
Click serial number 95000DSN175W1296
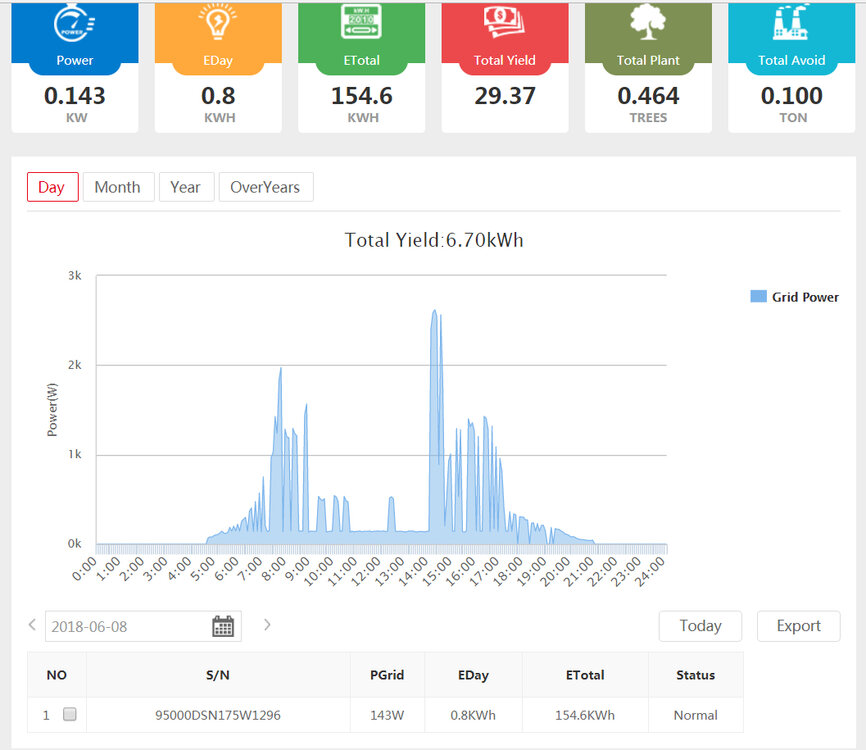click(218, 715)
